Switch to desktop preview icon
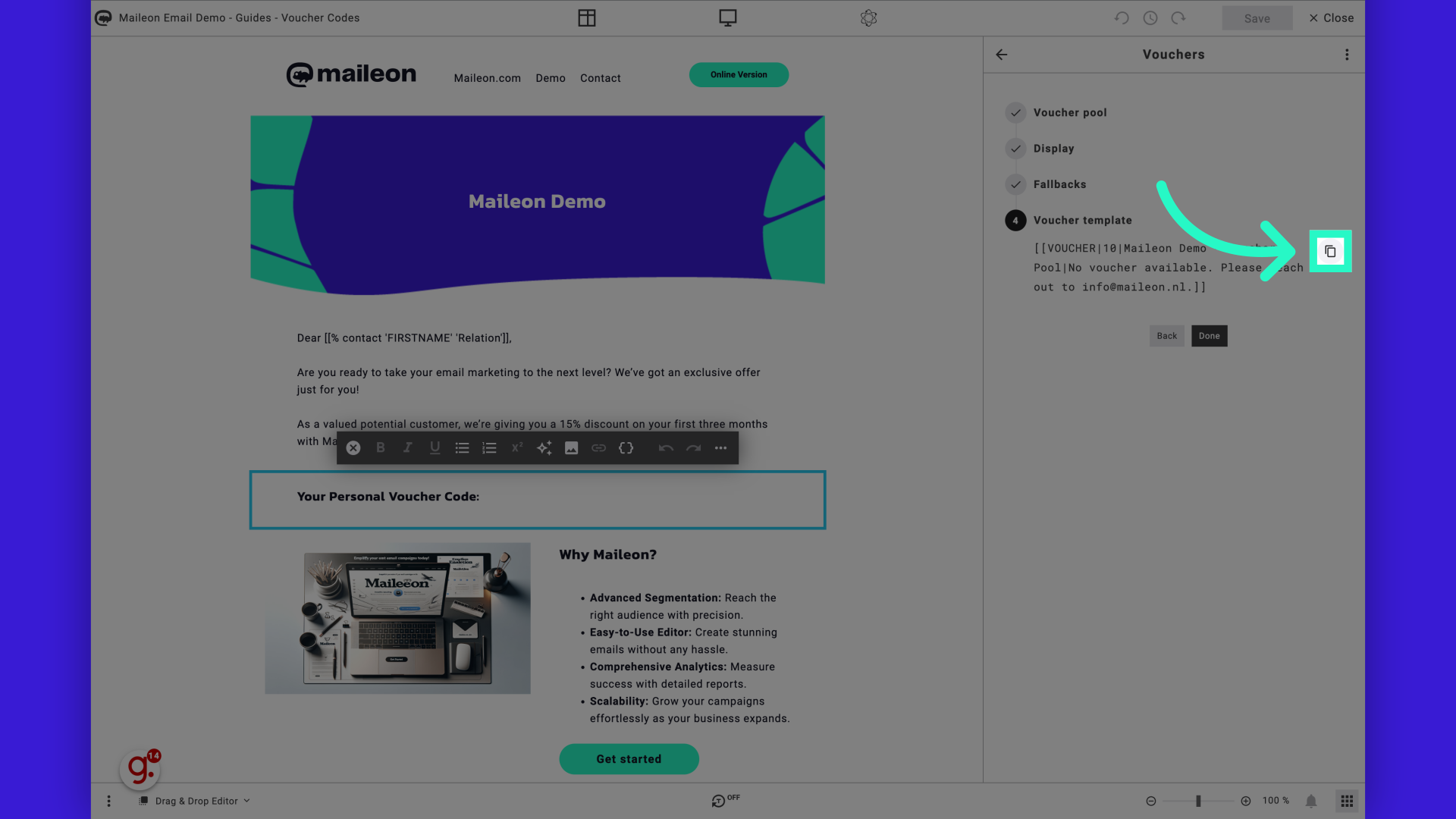This screenshot has height=819, width=1456. coord(728,18)
